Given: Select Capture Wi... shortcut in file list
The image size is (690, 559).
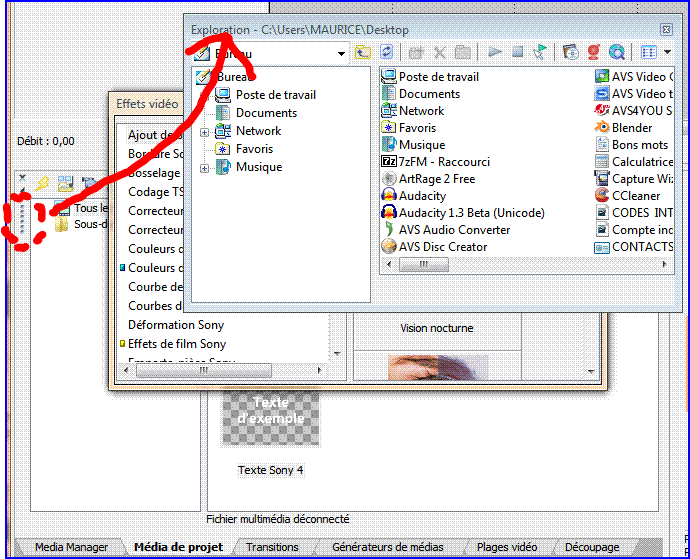Looking at the screenshot, I should (634, 179).
